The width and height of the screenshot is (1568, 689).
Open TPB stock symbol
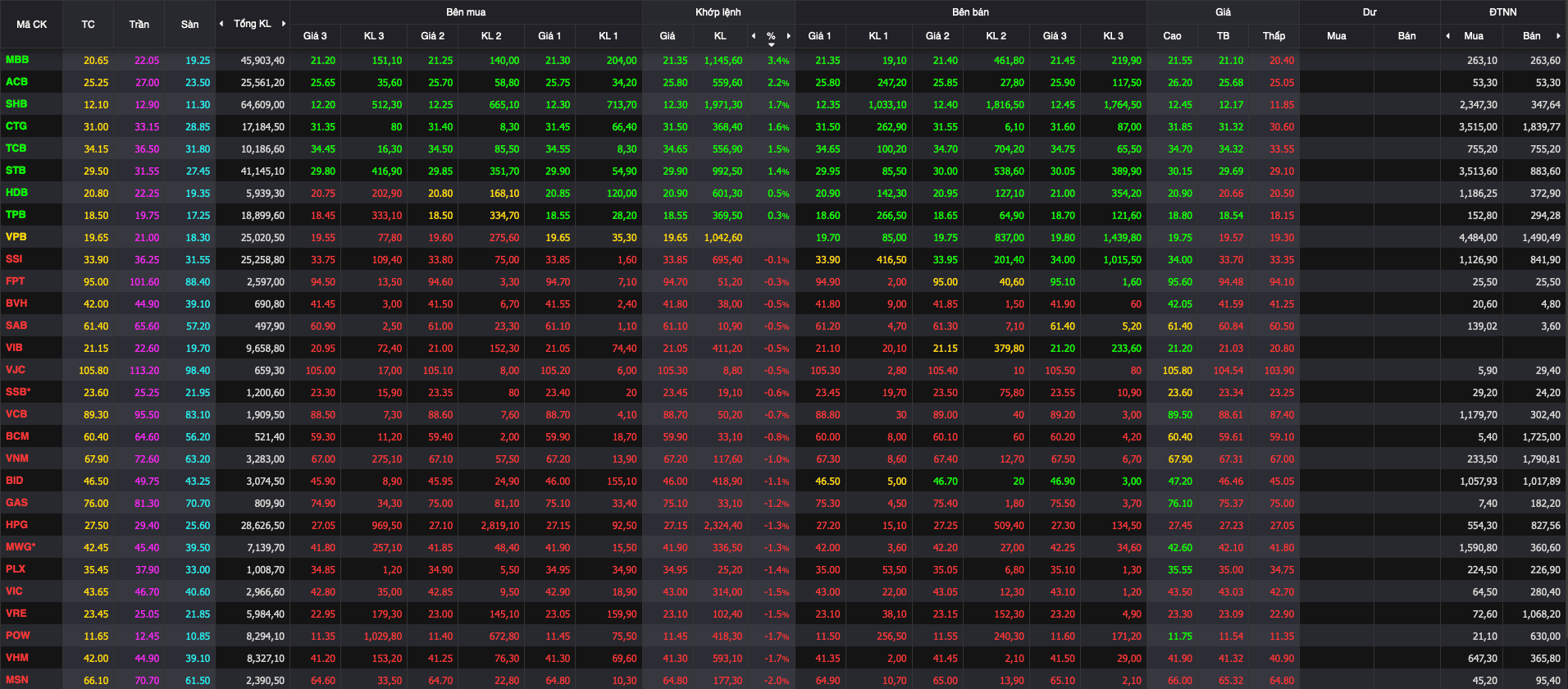coord(16,215)
